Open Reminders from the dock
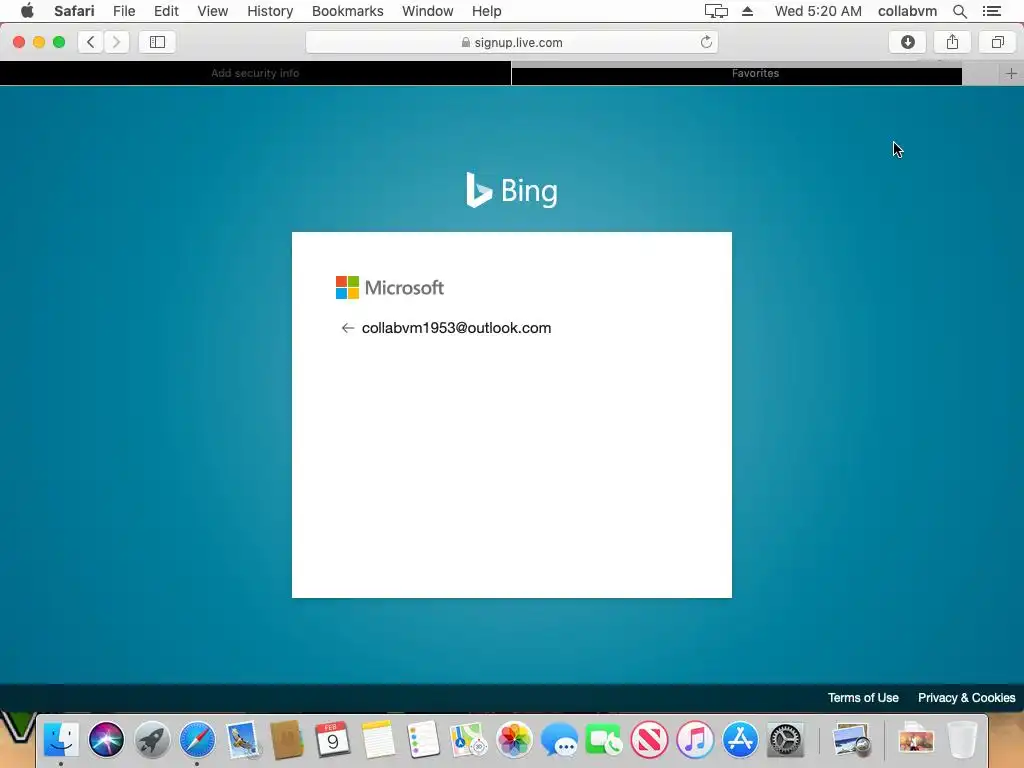 click(423, 740)
